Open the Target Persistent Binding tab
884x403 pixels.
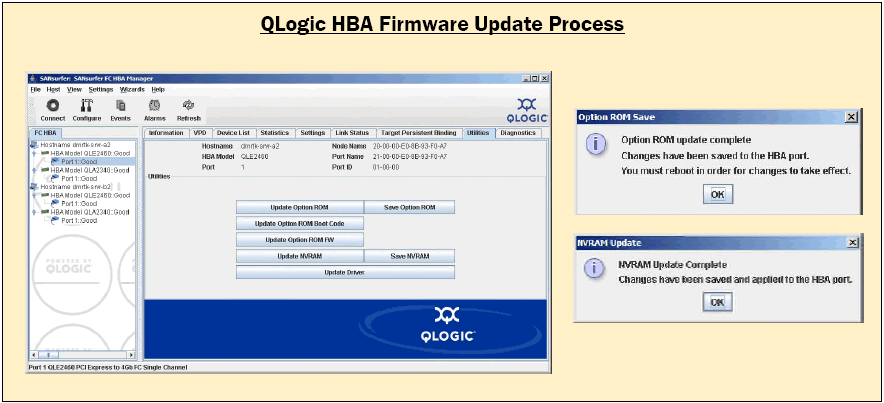click(418, 133)
